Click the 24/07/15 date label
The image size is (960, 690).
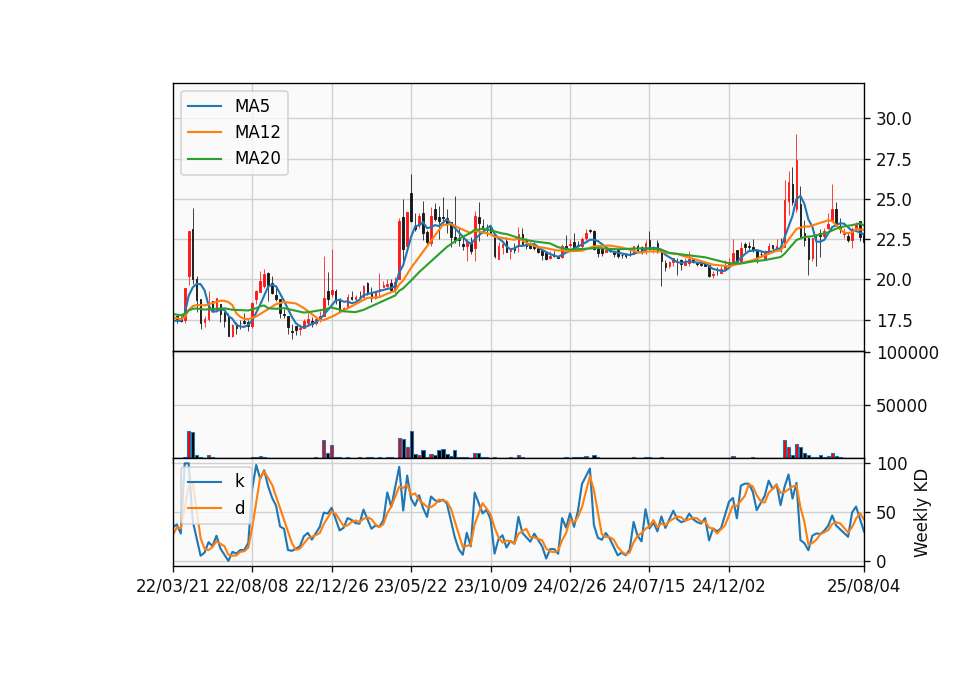point(648,587)
